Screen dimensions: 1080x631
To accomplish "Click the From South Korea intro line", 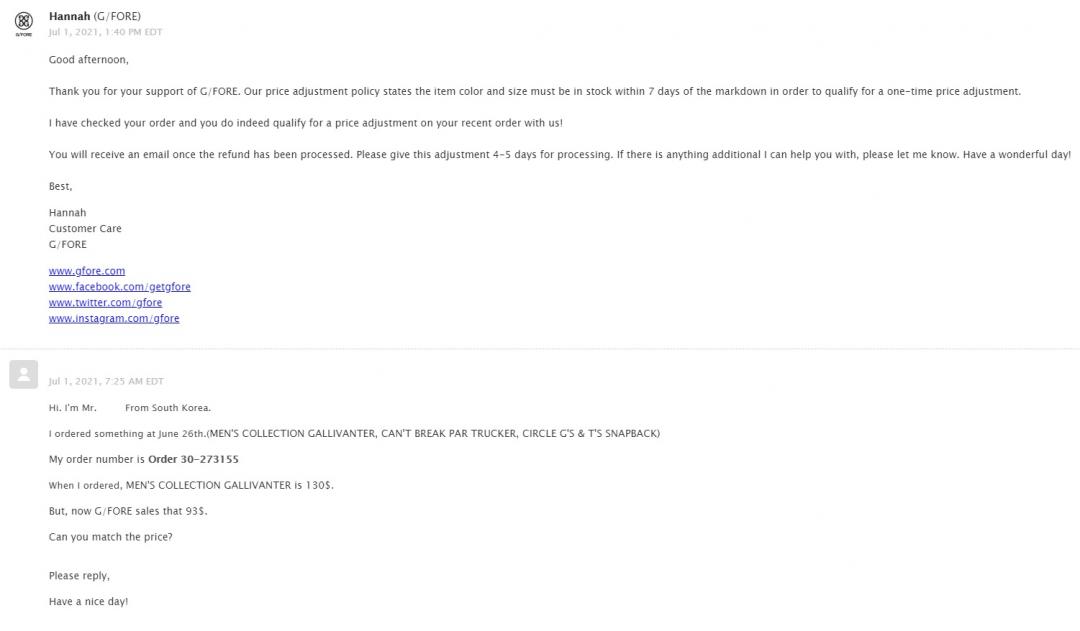I will [x=129, y=408].
